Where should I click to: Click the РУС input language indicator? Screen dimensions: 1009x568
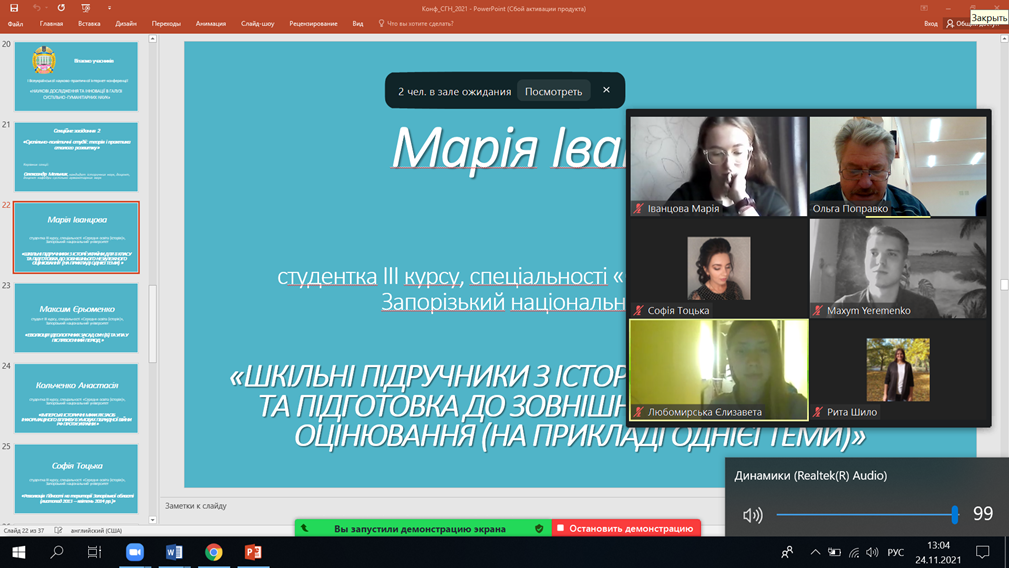[896, 553]
